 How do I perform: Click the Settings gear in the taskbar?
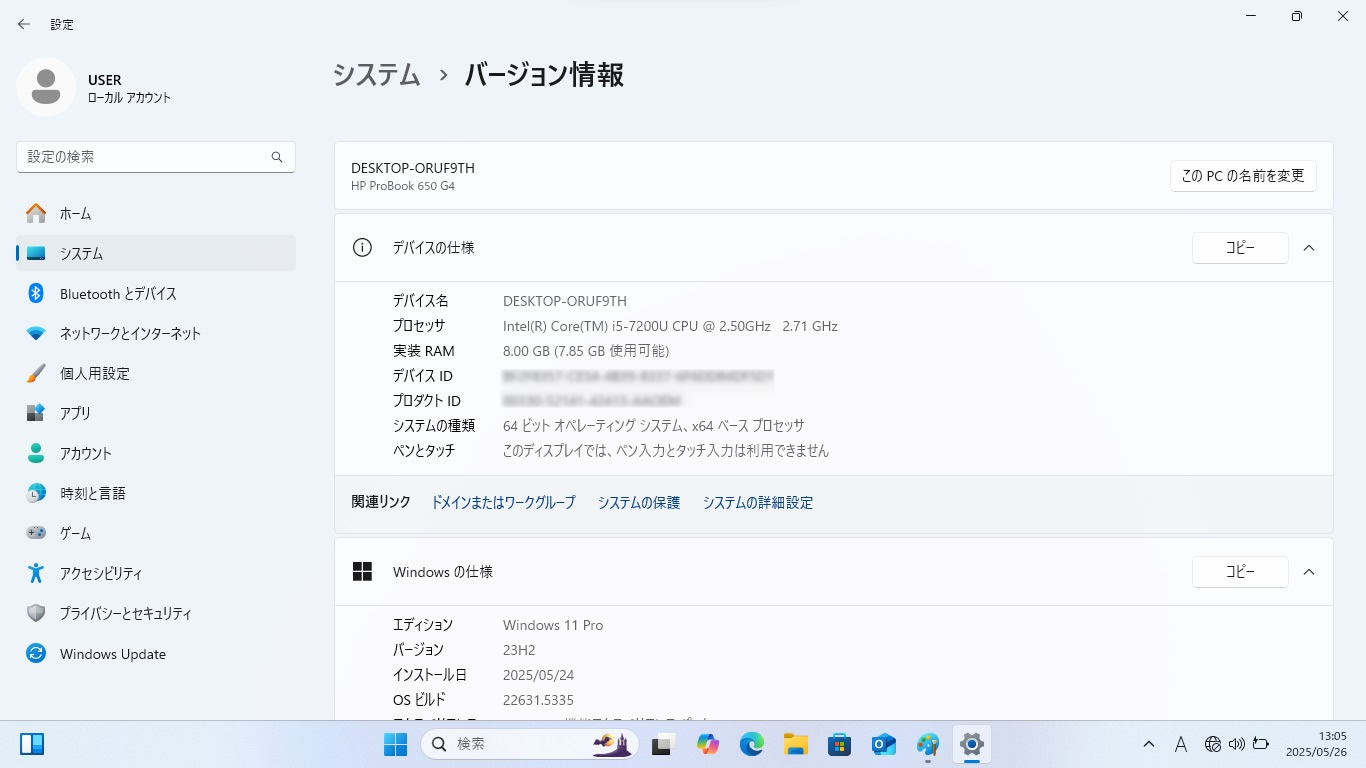coord(972,744)
